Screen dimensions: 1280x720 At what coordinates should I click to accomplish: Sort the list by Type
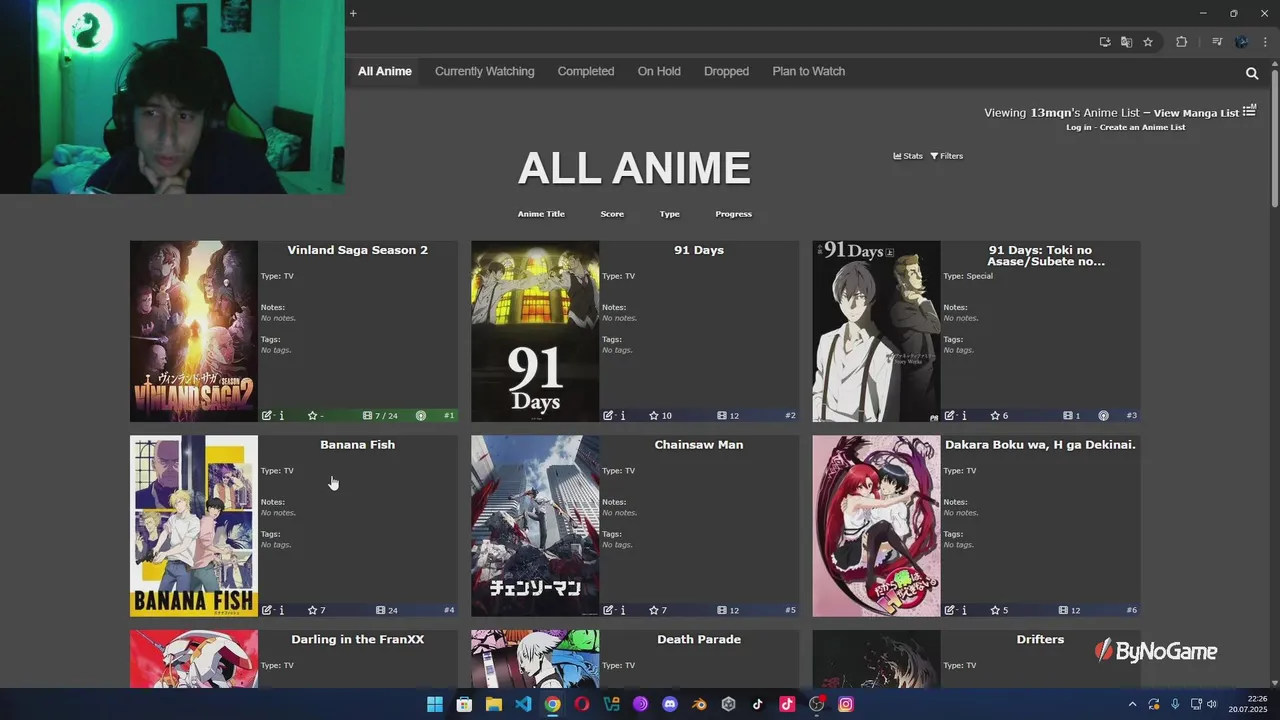point(670,214)
